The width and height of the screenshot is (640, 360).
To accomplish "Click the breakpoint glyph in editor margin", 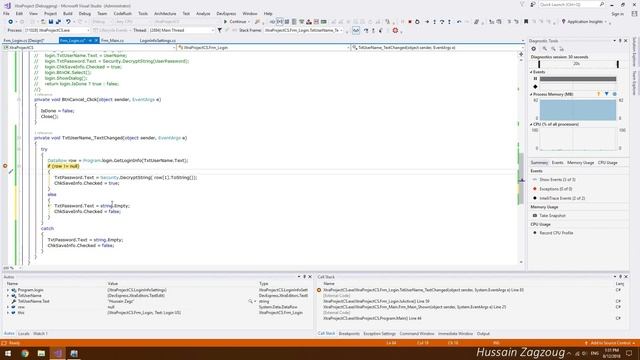I will [5, 166].
